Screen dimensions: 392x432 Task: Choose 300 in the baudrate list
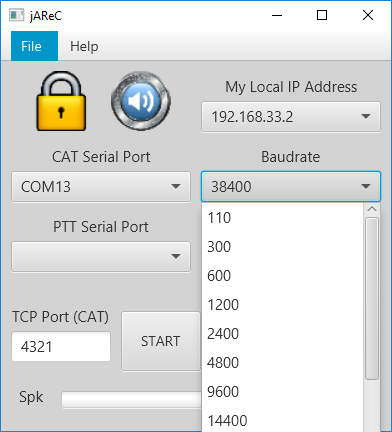(x=283, y=247)
